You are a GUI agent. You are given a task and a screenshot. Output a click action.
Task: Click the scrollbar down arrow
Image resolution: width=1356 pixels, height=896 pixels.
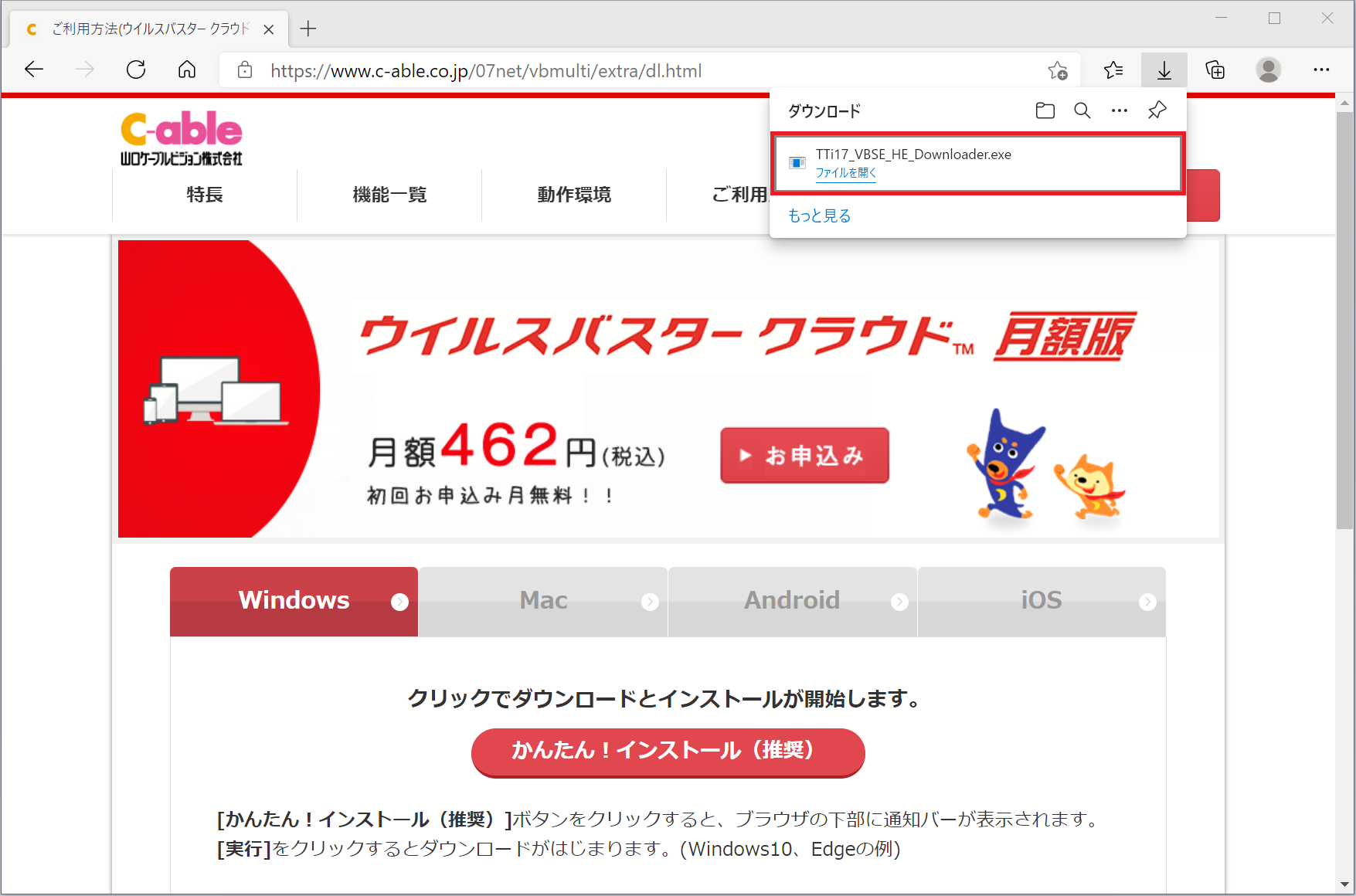(1345, 884)
